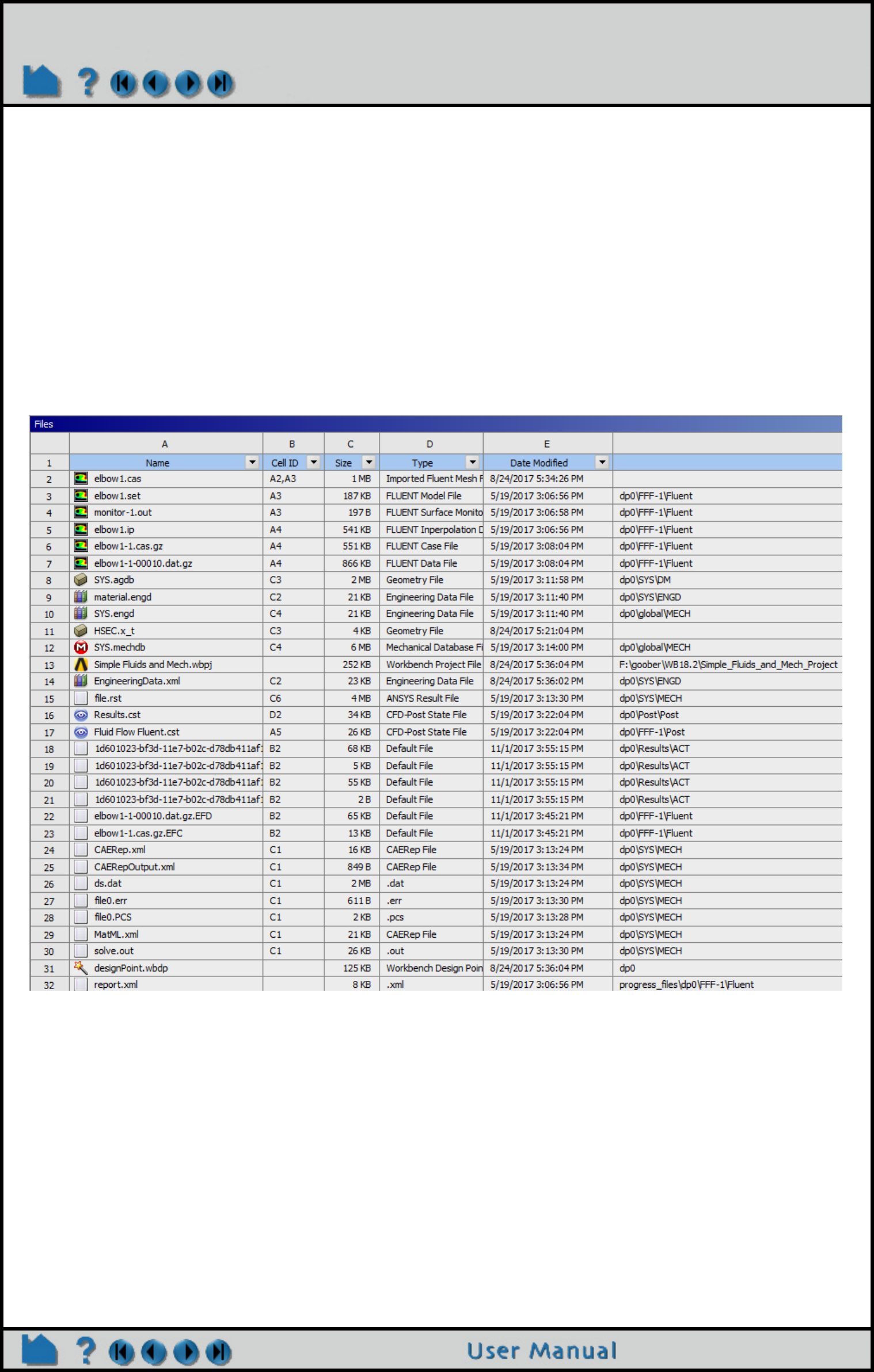Click the eye icon beside Fluid Flow Fluent.cst
874x1372 pixels.
tap(81, 732)
